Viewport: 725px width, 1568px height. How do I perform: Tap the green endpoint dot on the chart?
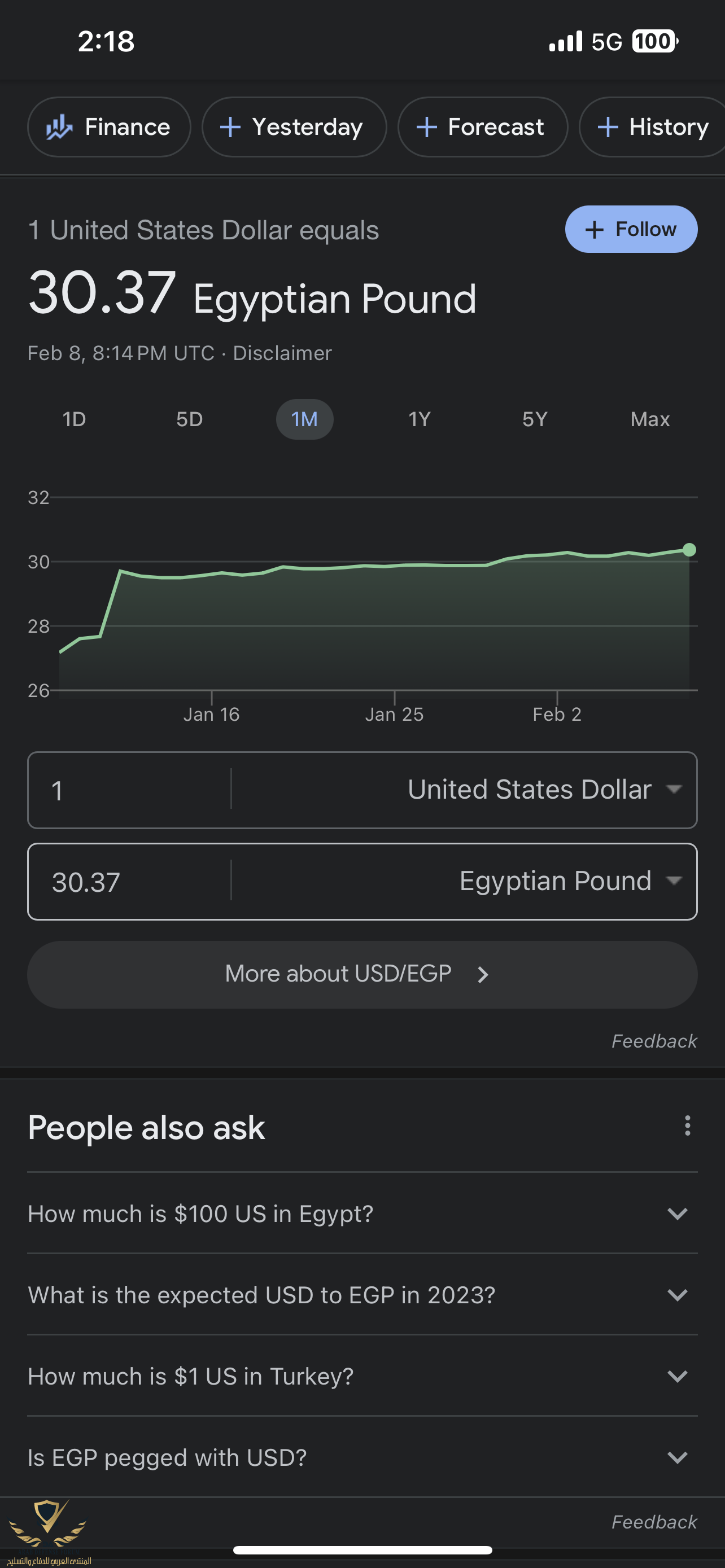coord(689,550)
